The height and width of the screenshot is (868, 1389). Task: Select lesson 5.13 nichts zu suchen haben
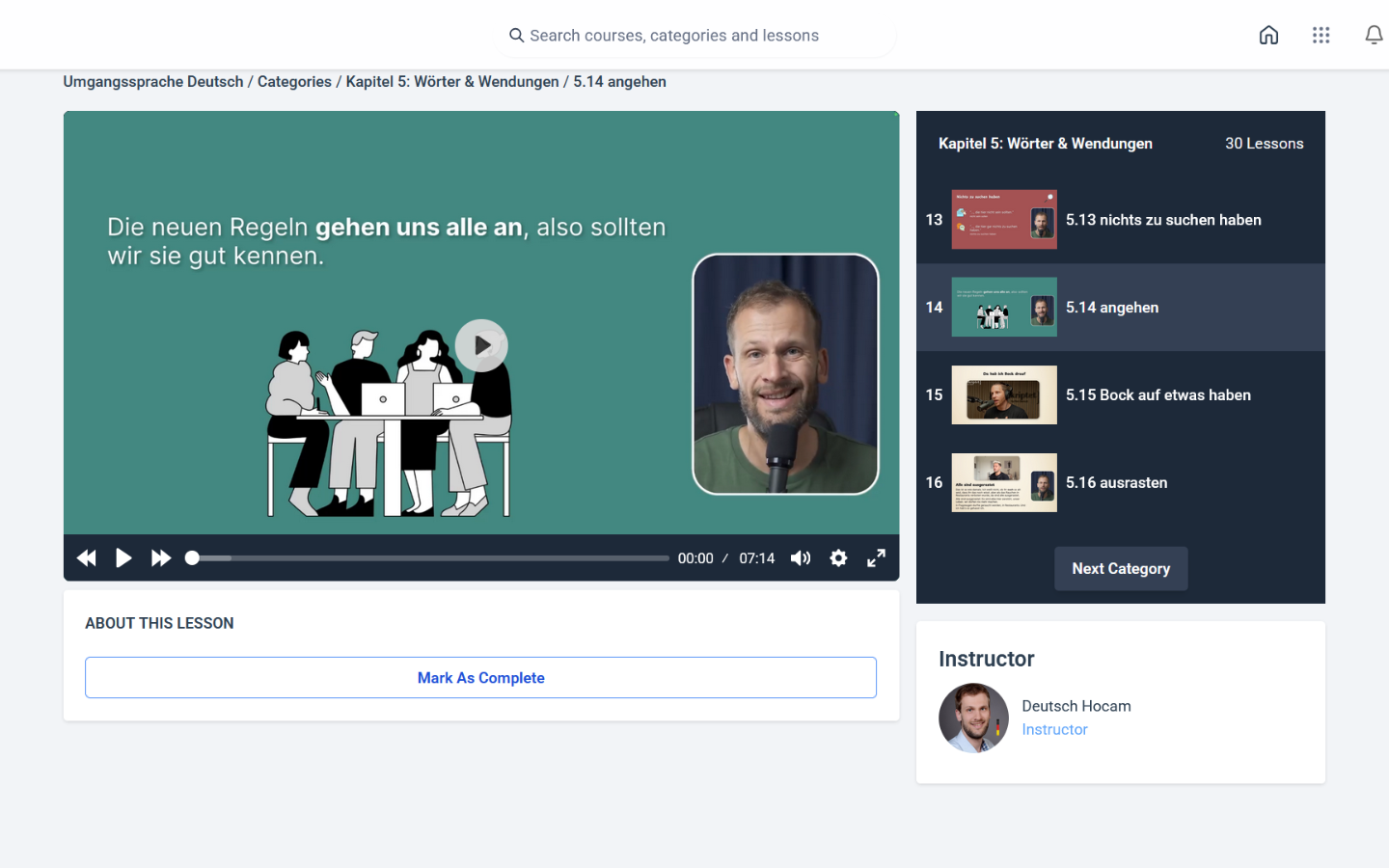[x=1162, y=220]
